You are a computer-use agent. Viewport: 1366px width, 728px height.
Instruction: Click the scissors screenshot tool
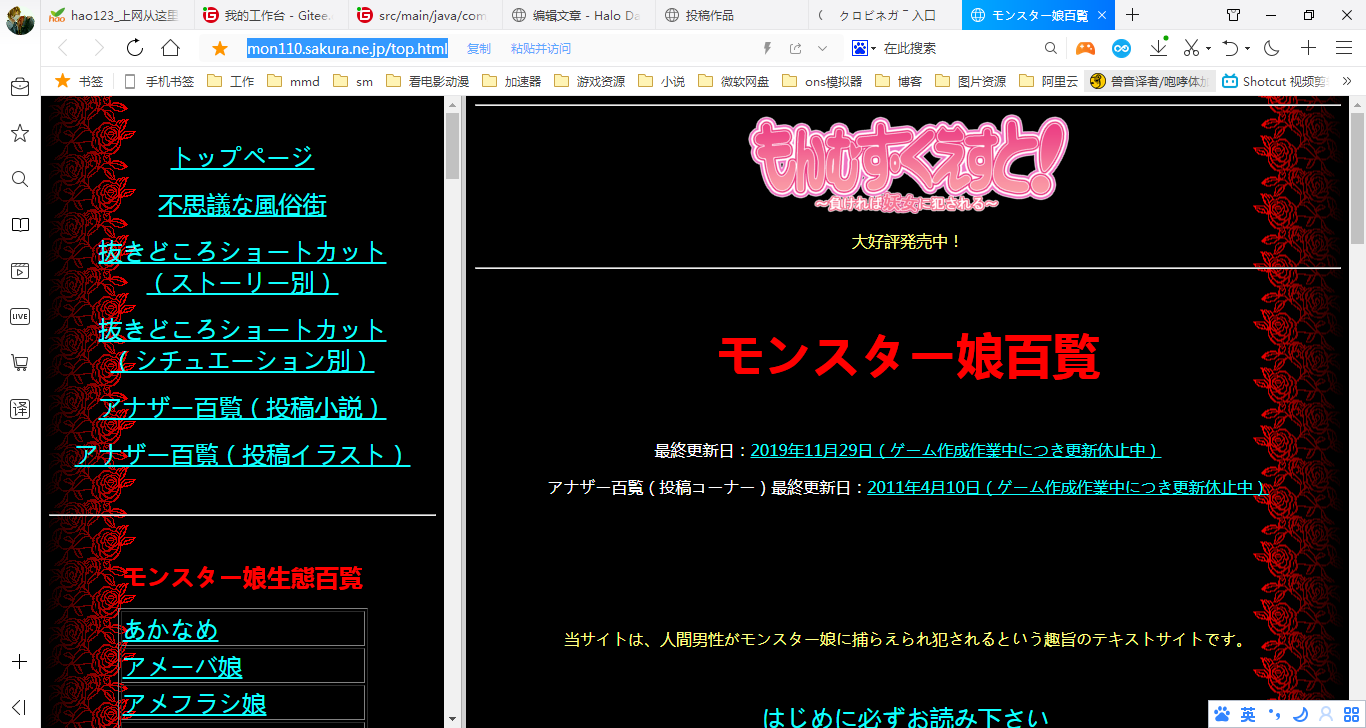[1191, 48]
